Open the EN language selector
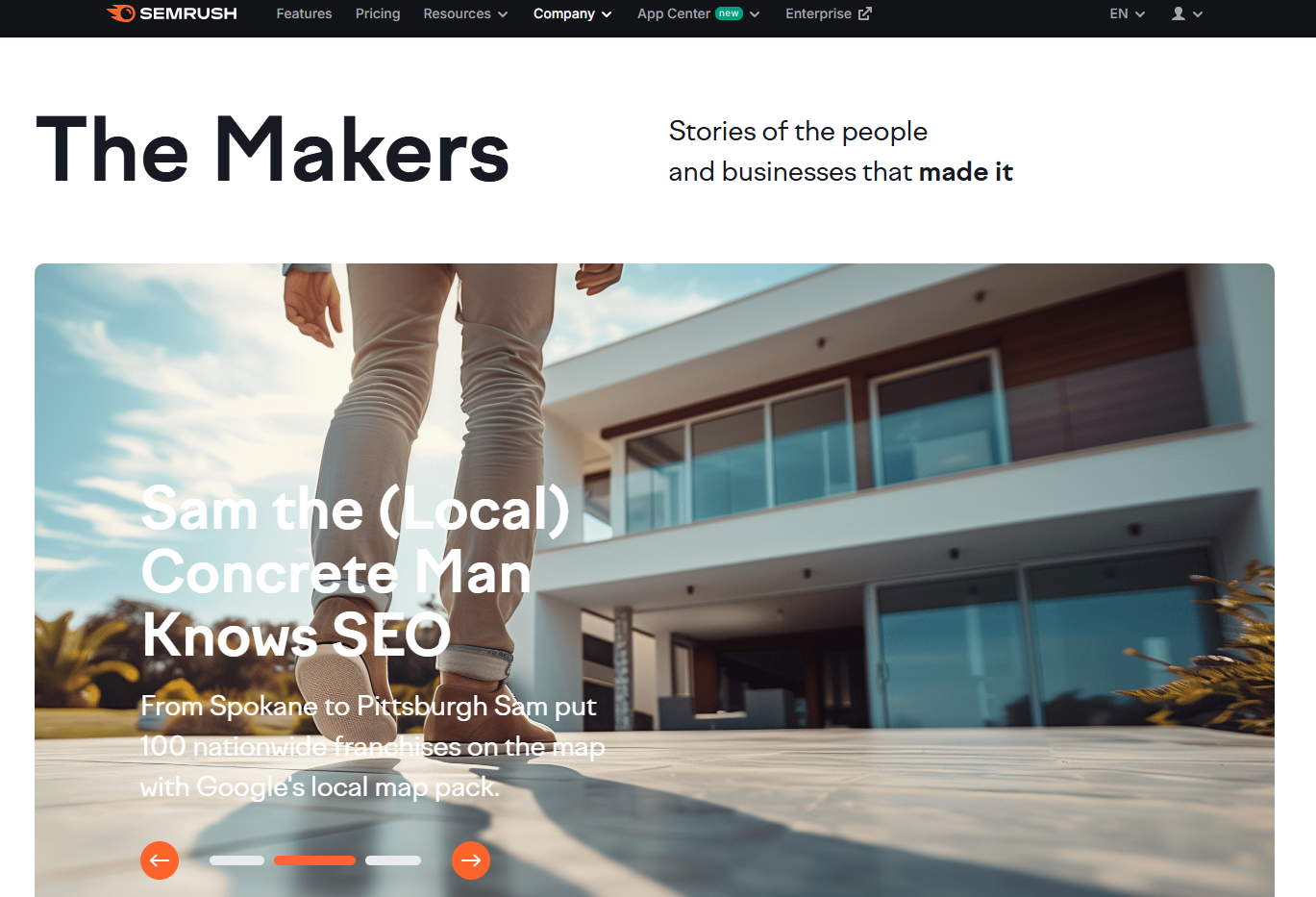1316x897 pixels. (x=1128, y=13)
